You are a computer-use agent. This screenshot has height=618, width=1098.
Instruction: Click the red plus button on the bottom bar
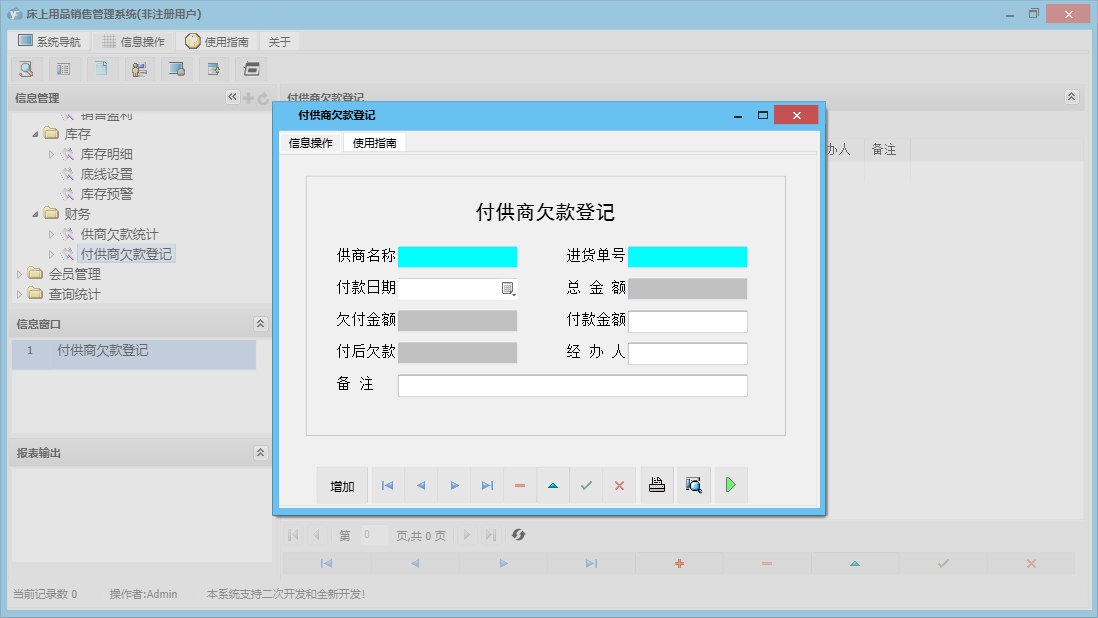678,563
